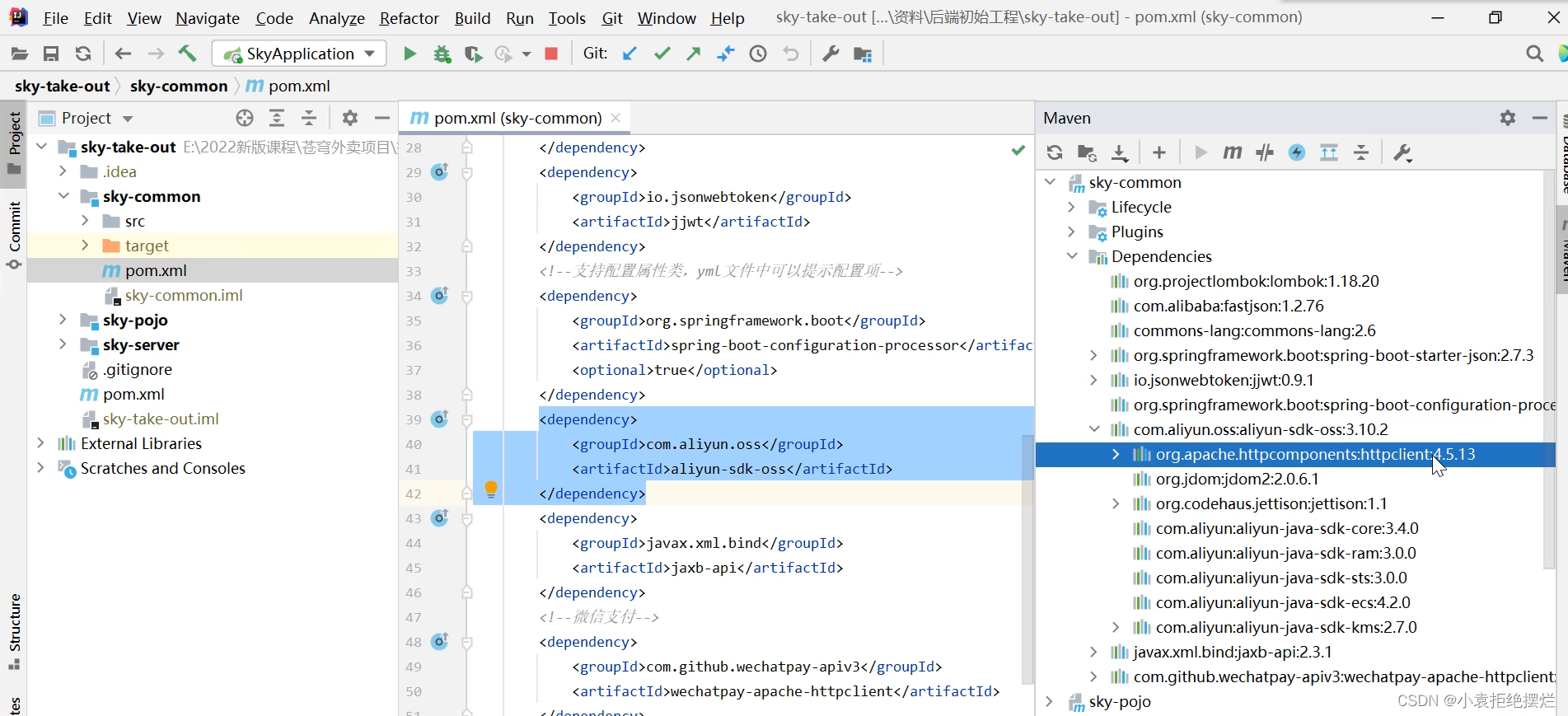Open Search Everywhere magnifier
This screenshot has width=1568, height=716.
(x=1534, y=54)
